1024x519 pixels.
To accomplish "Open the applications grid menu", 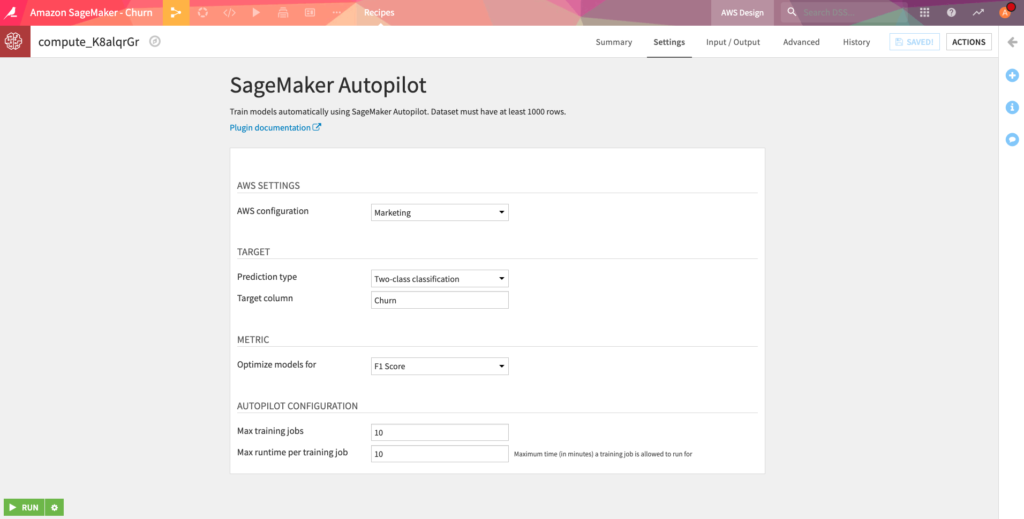I will pos(924,12).
